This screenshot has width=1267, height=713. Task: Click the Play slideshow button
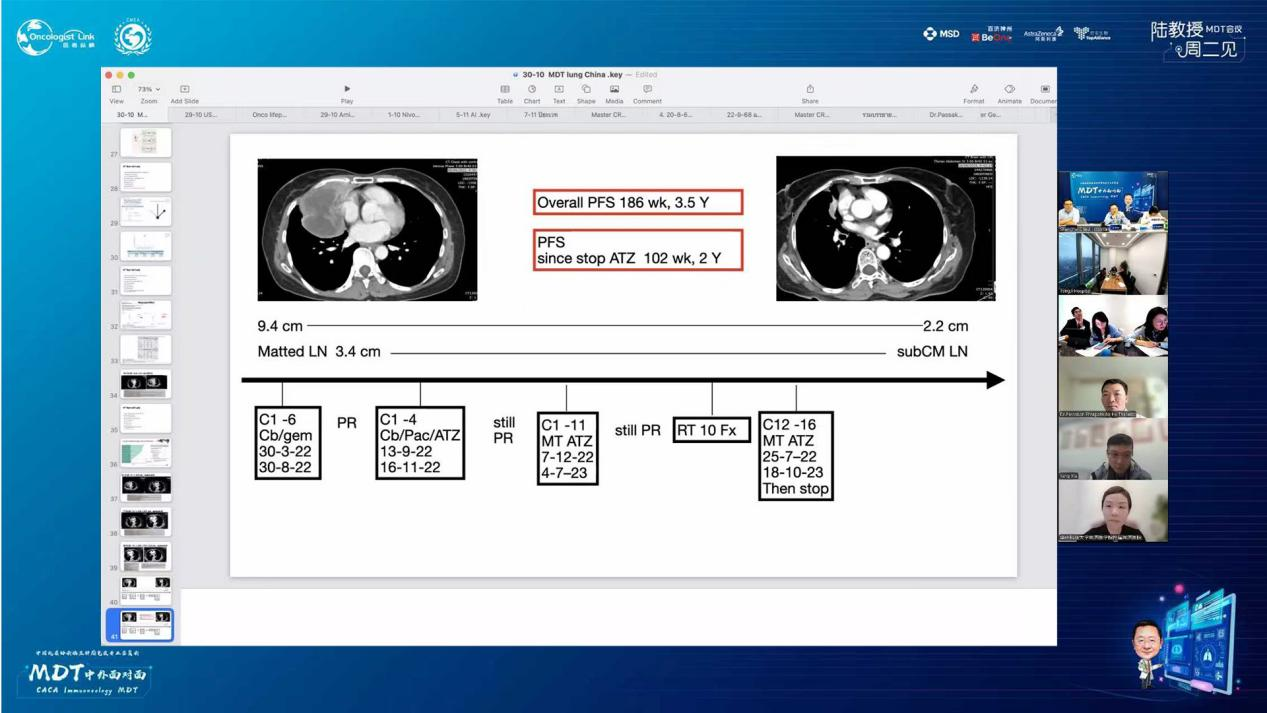[347, 90]
